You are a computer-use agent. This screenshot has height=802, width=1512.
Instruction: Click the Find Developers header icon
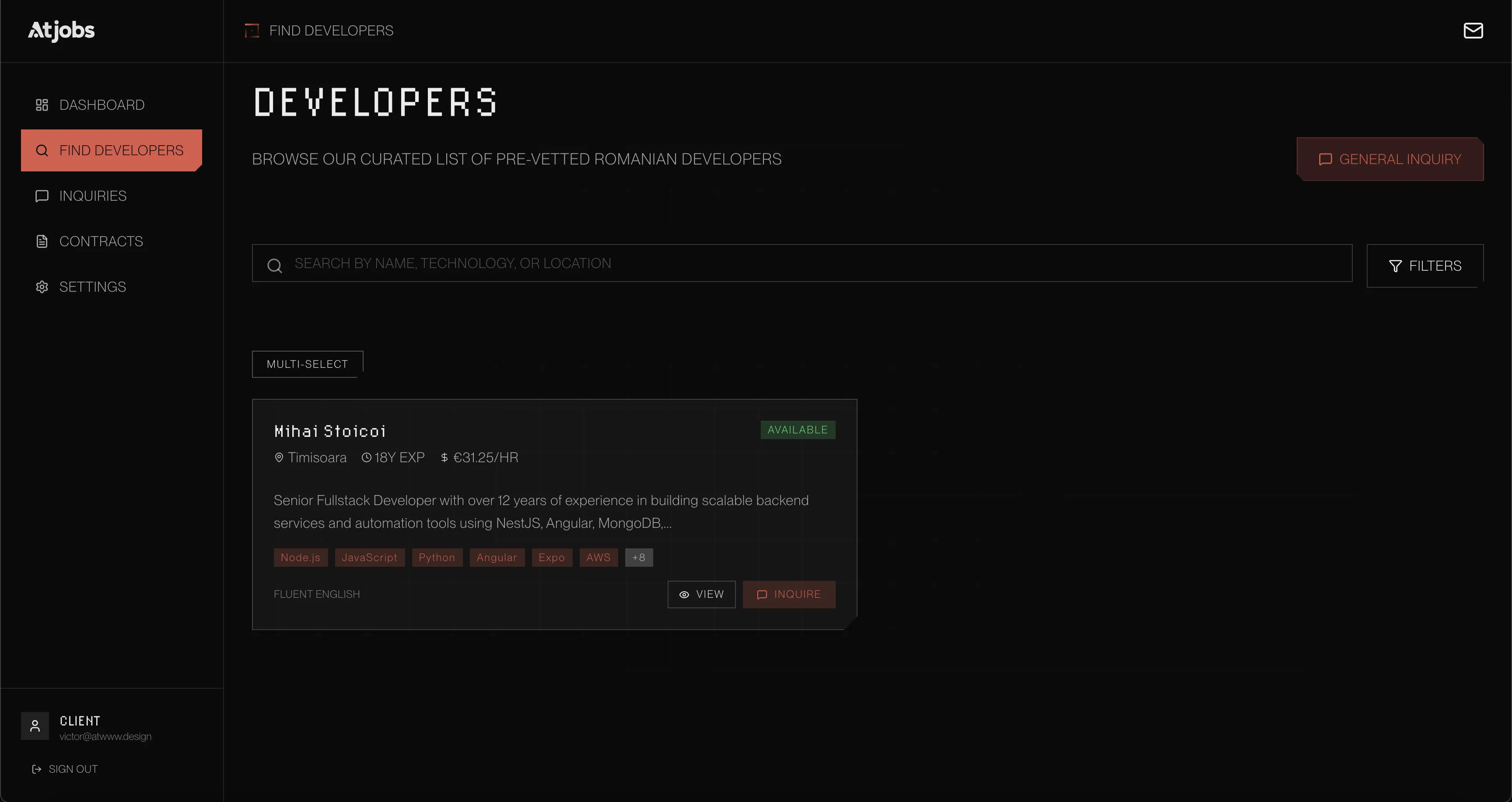252,31
